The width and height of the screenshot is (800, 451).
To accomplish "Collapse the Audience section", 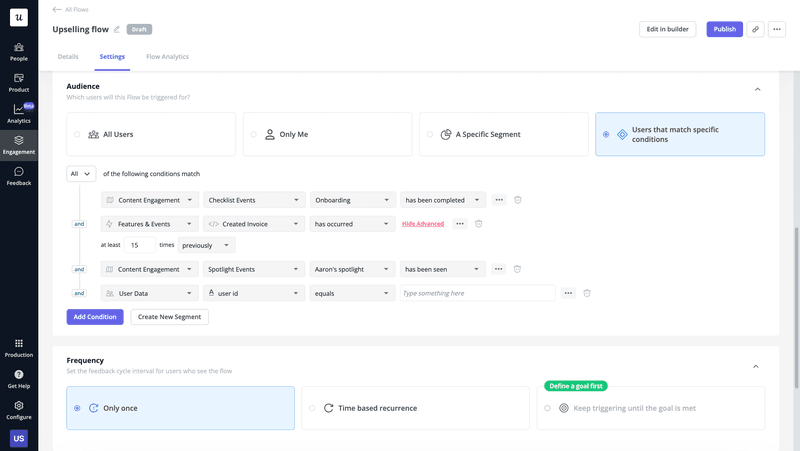I will [758, 89].
